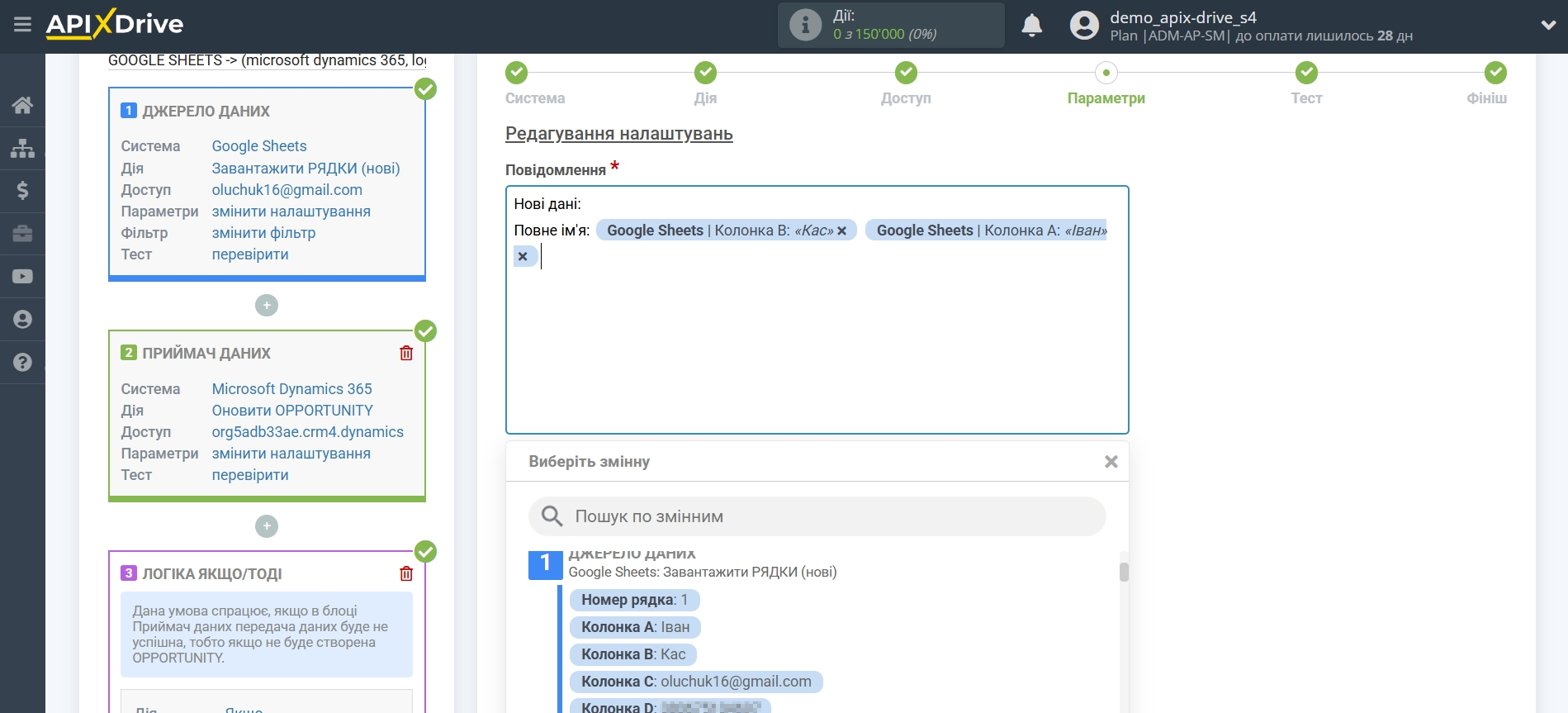Viewport: 1568px width, 713px height.
Task: Delete the ПРИЙМАЧ ДАНИХ block
Action: (406, 353)
